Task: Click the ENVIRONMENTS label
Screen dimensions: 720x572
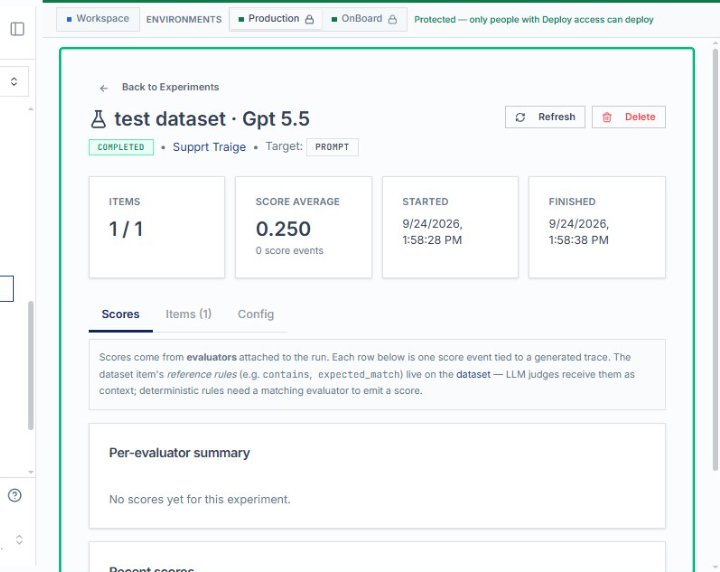Action: (184, 19)
